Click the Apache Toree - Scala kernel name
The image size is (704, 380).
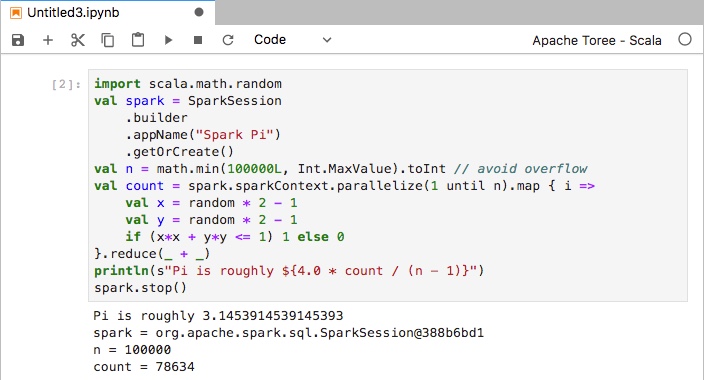(597, 40)
